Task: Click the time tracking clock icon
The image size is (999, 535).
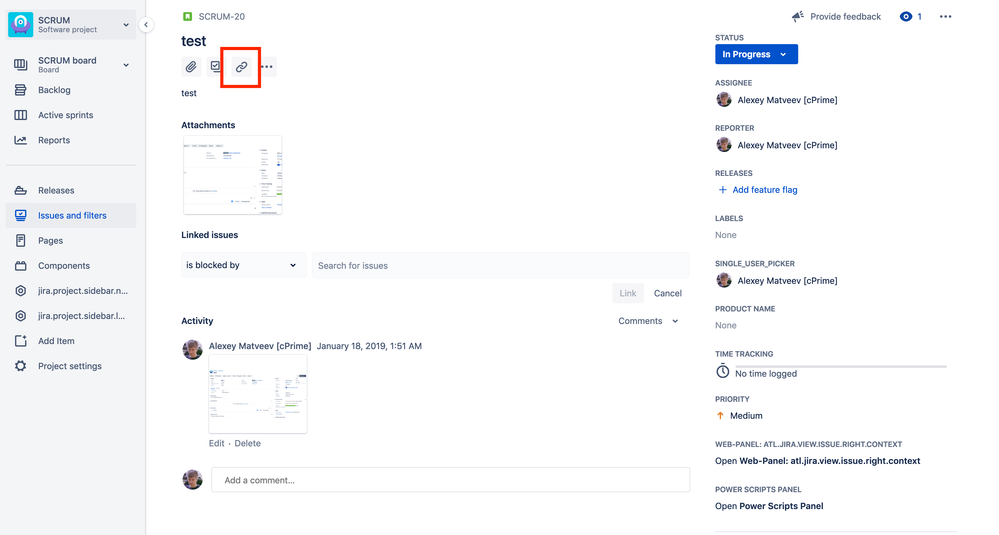Action: (722, 371)
